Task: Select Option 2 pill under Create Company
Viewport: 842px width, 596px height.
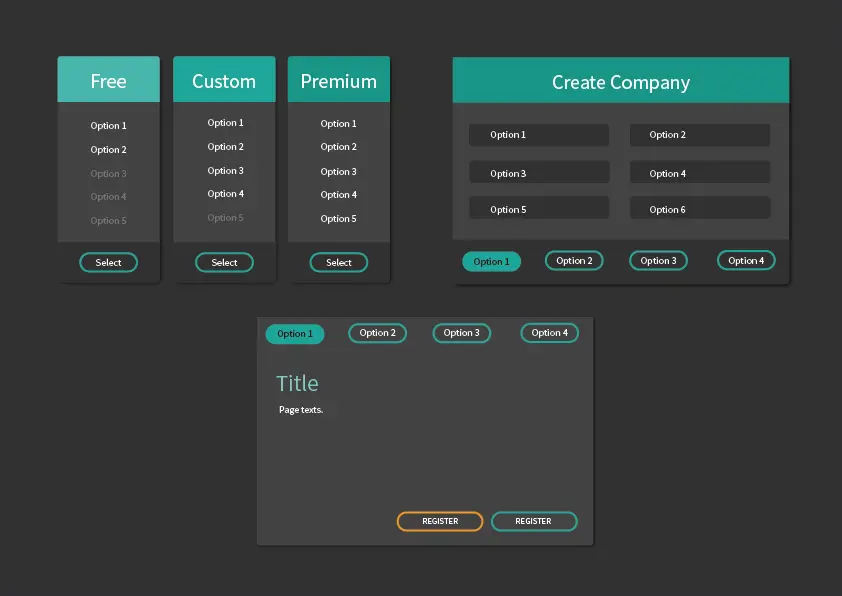Action: (x=574, y=261)
